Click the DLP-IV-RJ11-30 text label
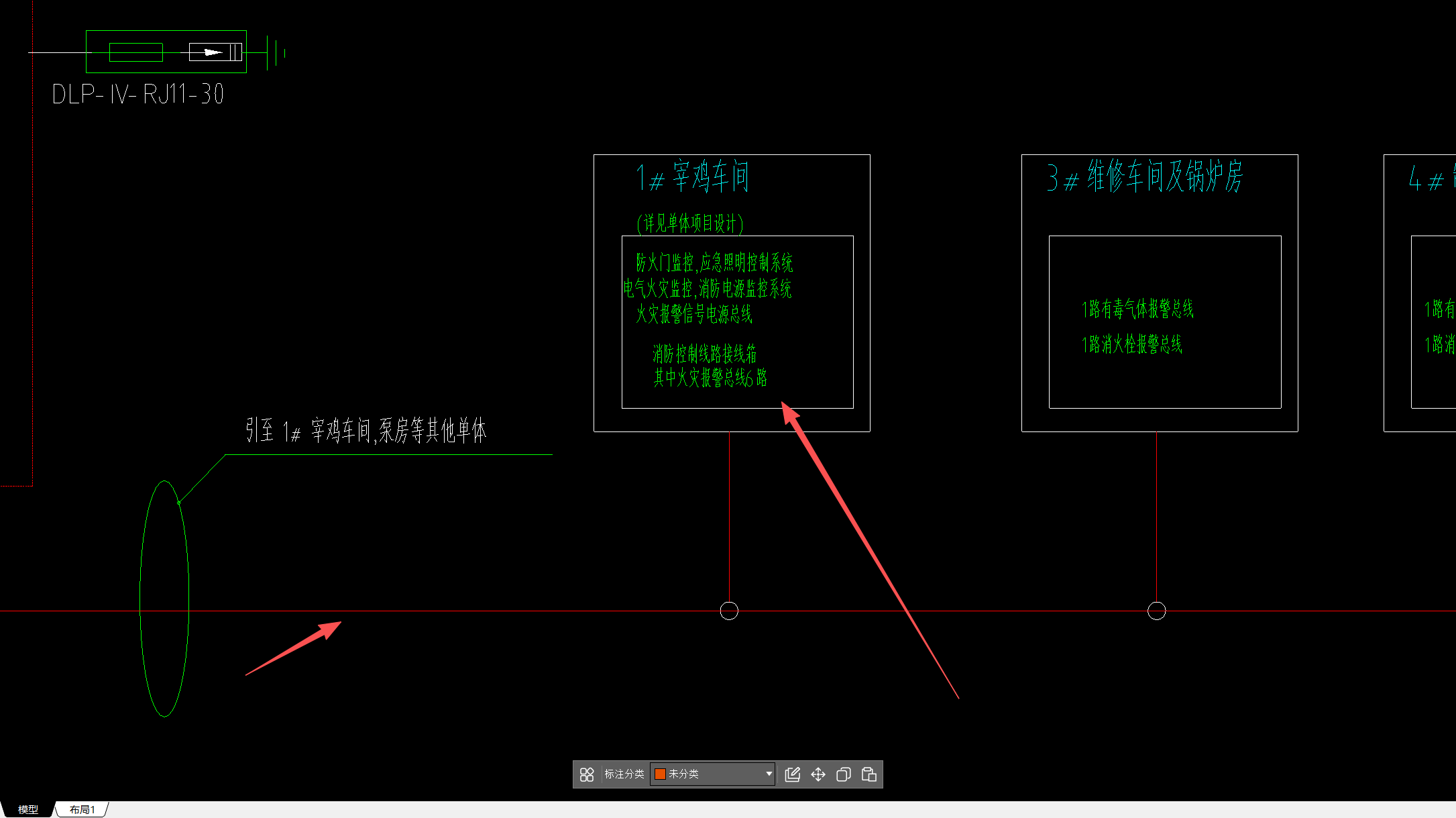The height and width of the screenshot is (818, 1456). [137, 94]
